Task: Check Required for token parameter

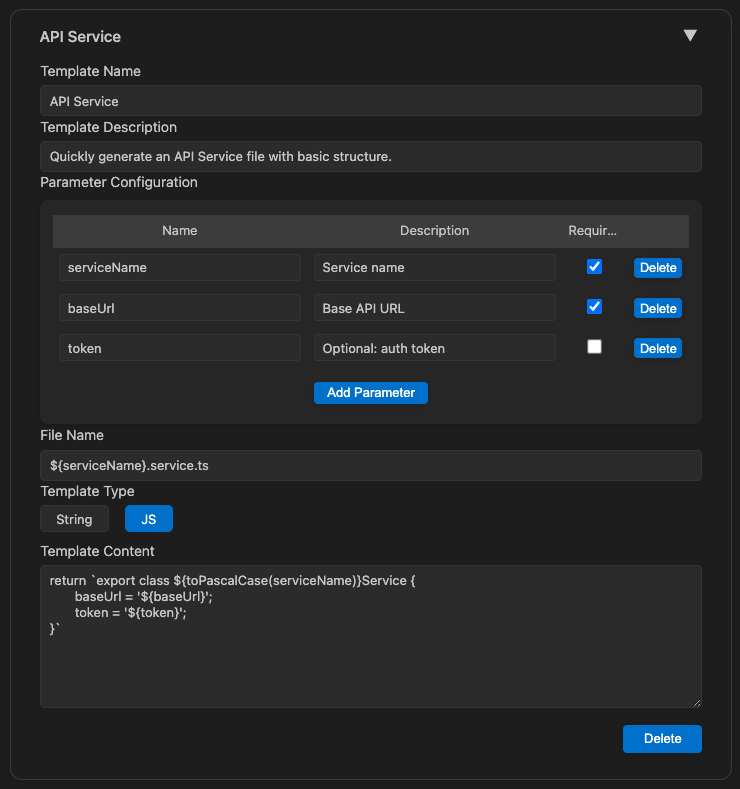Action: pyautogui.click(x=594, y=347)
